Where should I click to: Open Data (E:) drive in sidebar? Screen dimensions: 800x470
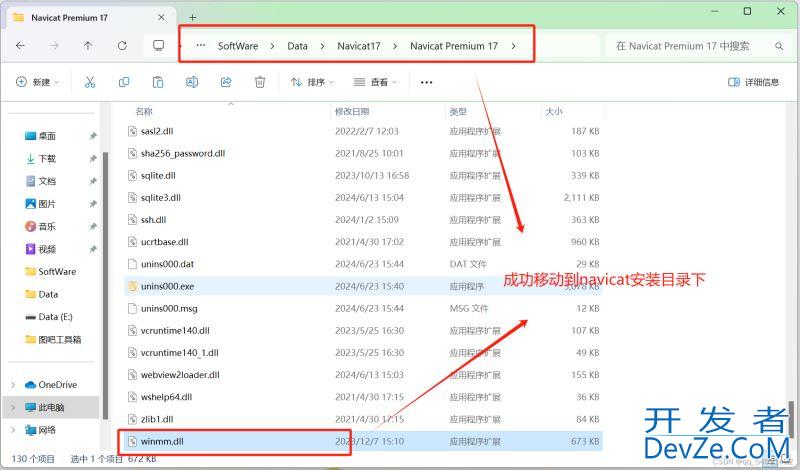[x=49, y=317]
